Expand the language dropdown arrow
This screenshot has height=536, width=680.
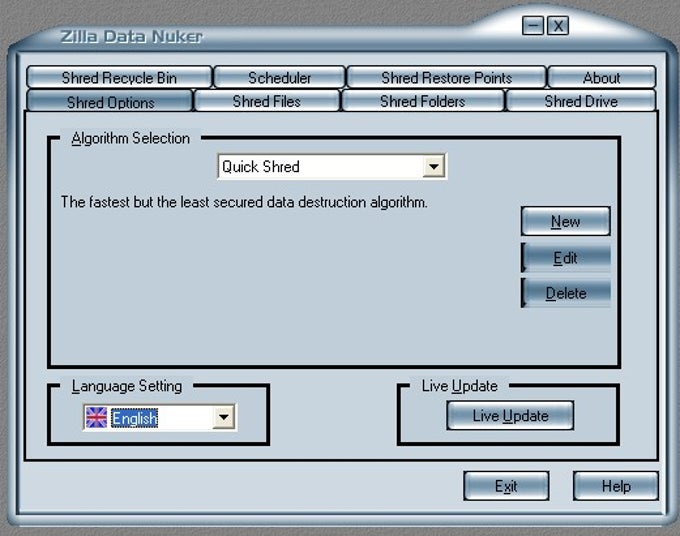[223, 417]
